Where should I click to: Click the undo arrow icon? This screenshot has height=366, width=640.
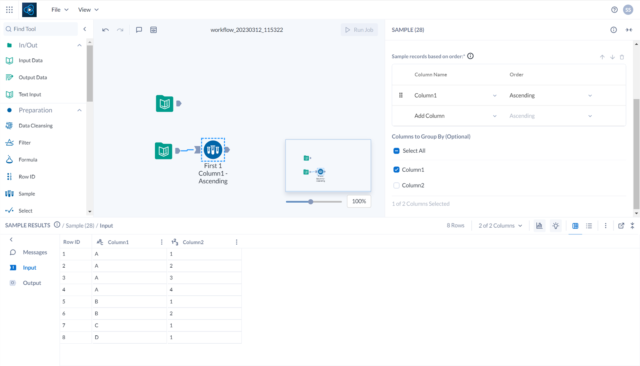point(105,30)
